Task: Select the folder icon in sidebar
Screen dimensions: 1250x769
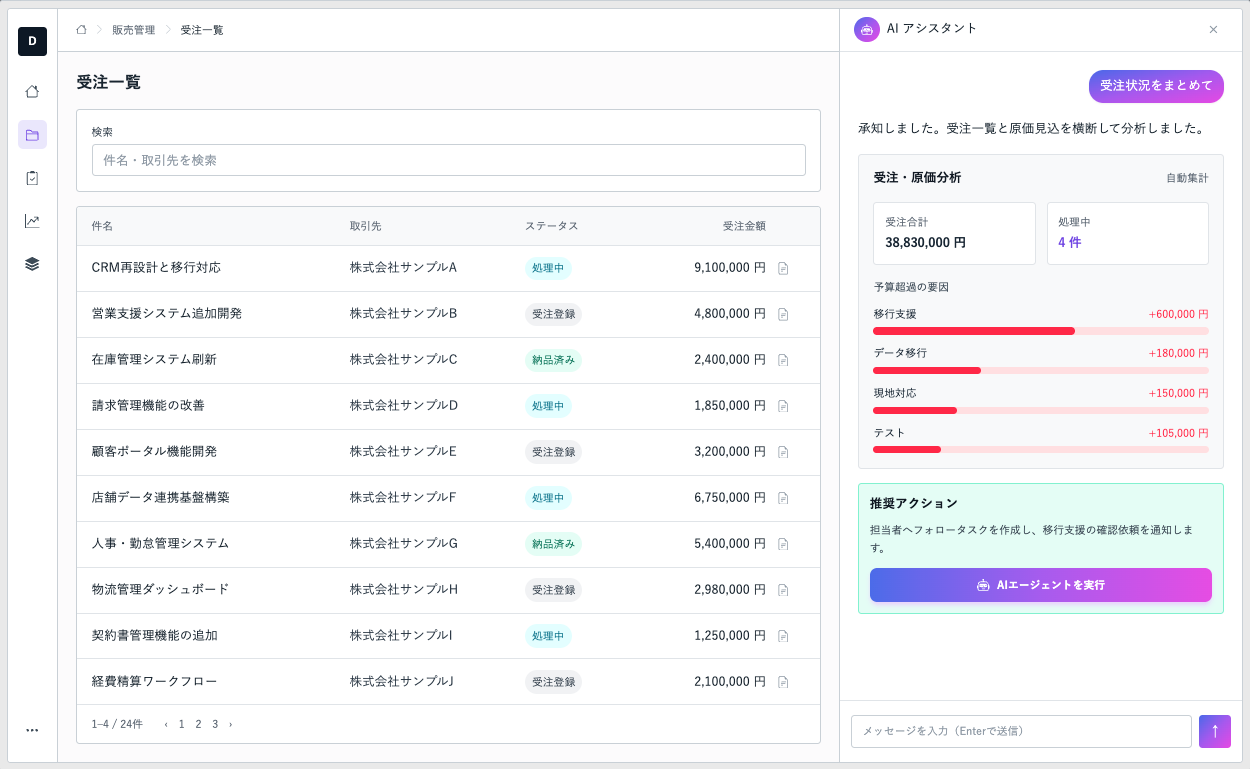Action: coord(32,135)
